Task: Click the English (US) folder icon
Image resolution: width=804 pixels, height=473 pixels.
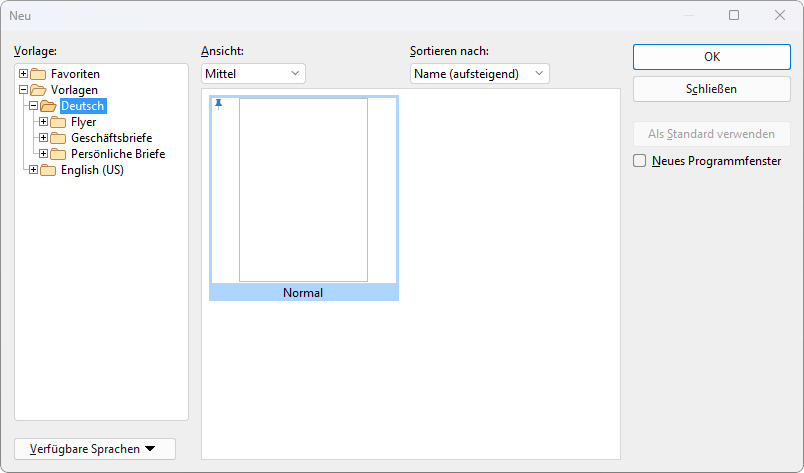Action: 48,170
